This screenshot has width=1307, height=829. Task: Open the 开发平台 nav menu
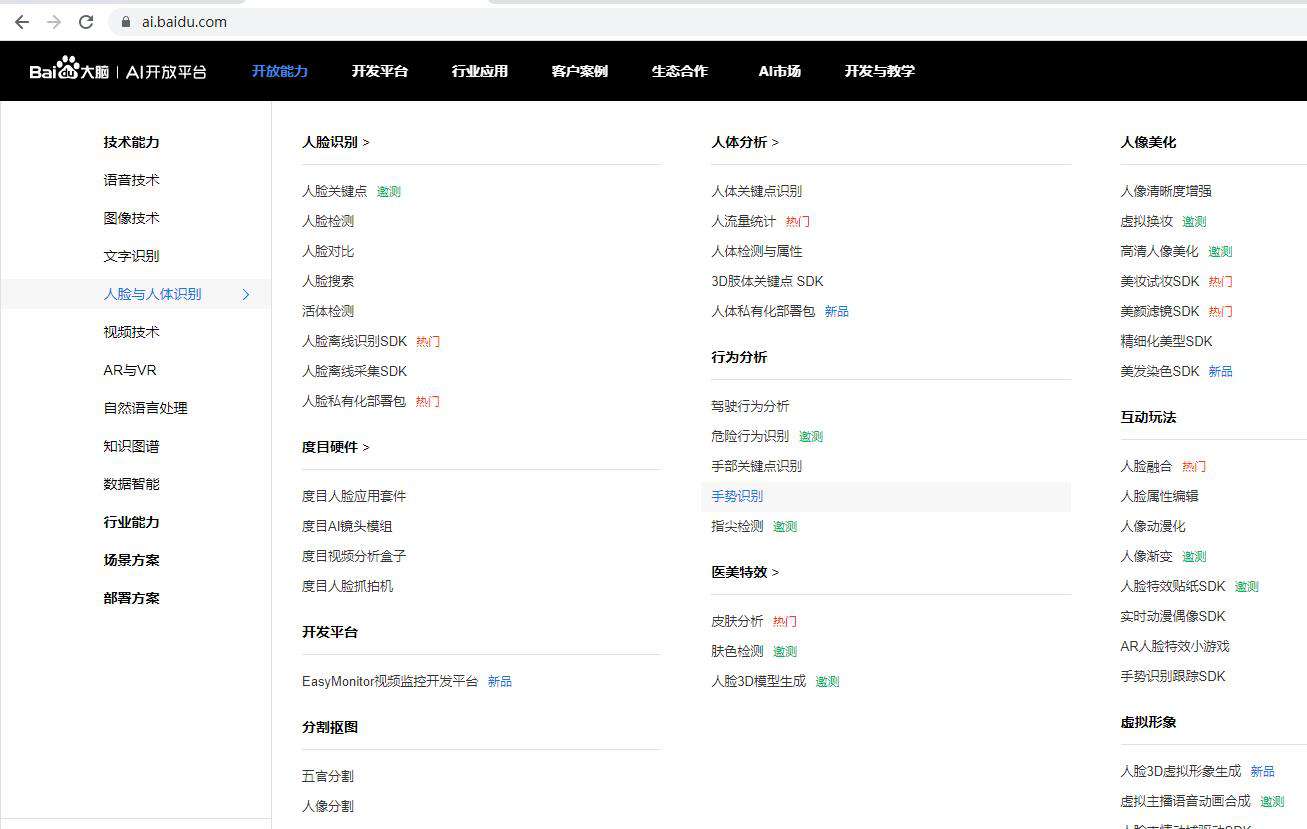pos(380,71)
